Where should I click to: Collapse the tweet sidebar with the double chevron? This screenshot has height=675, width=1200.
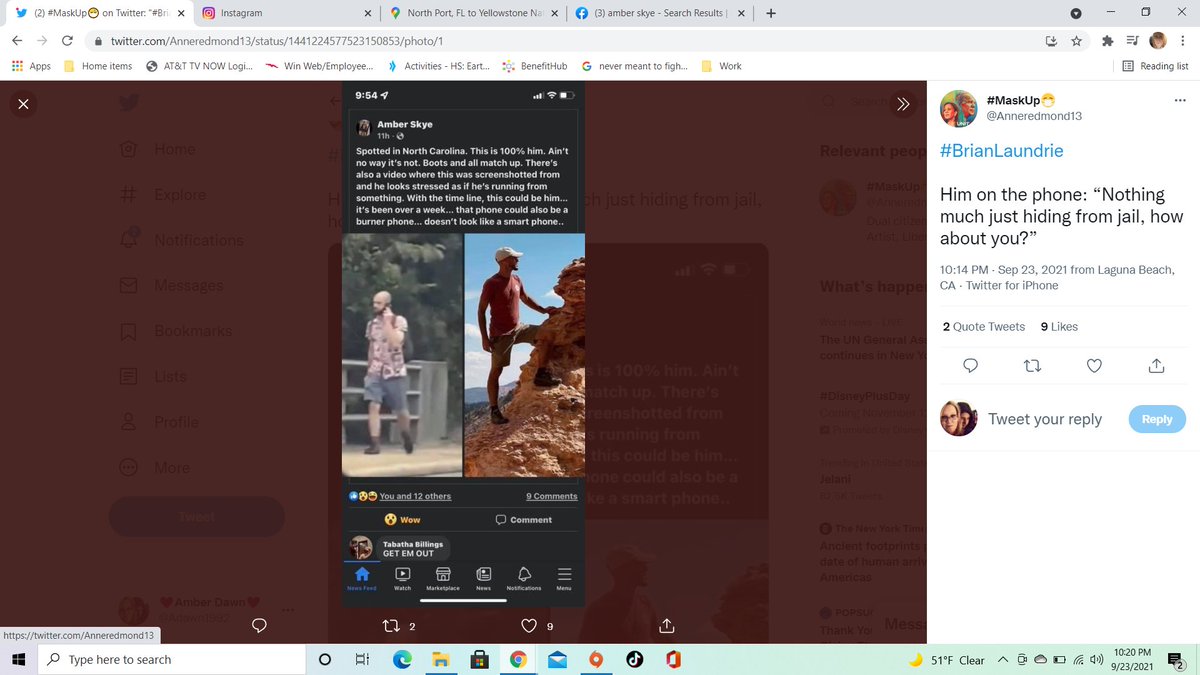tap(903, 104)
